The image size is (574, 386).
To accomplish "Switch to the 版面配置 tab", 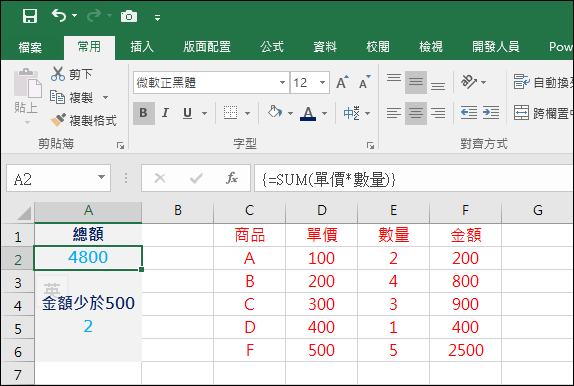I will pyautogui.click(x=207, y=47).
